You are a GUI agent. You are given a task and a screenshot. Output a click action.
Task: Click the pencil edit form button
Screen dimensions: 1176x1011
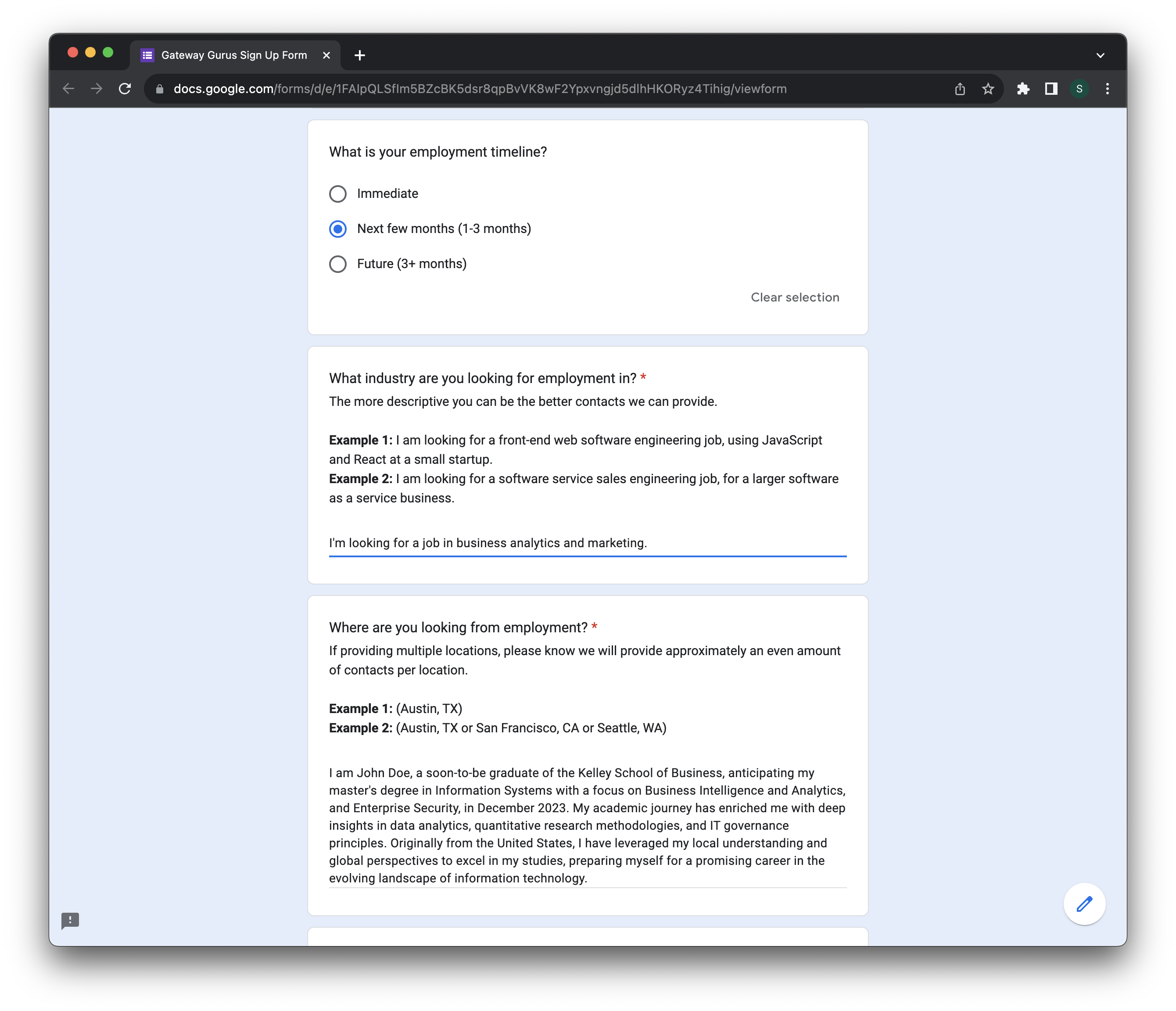pyautogui.click(x=1084, y=903)
